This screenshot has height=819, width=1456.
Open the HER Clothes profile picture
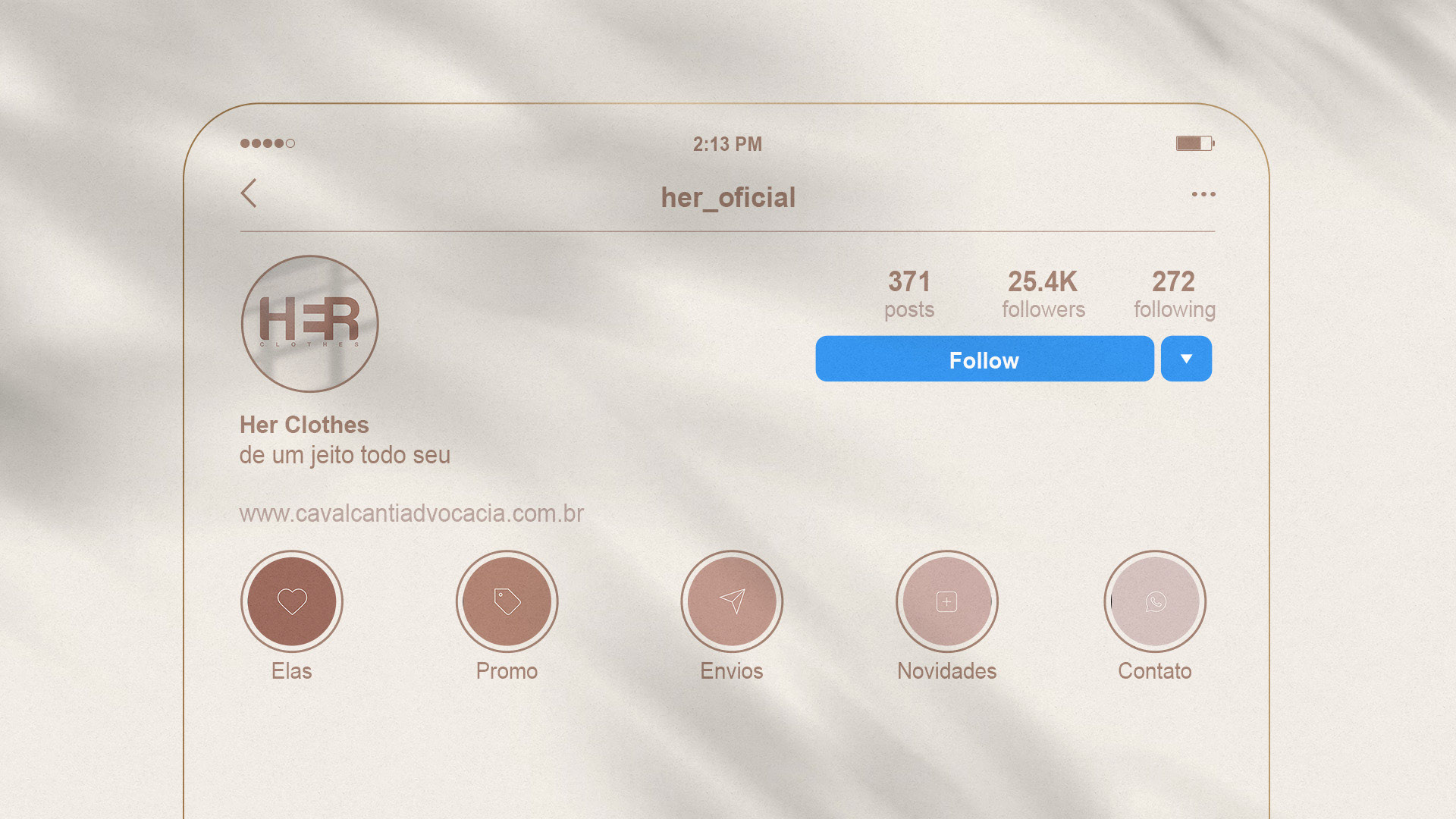309,324
